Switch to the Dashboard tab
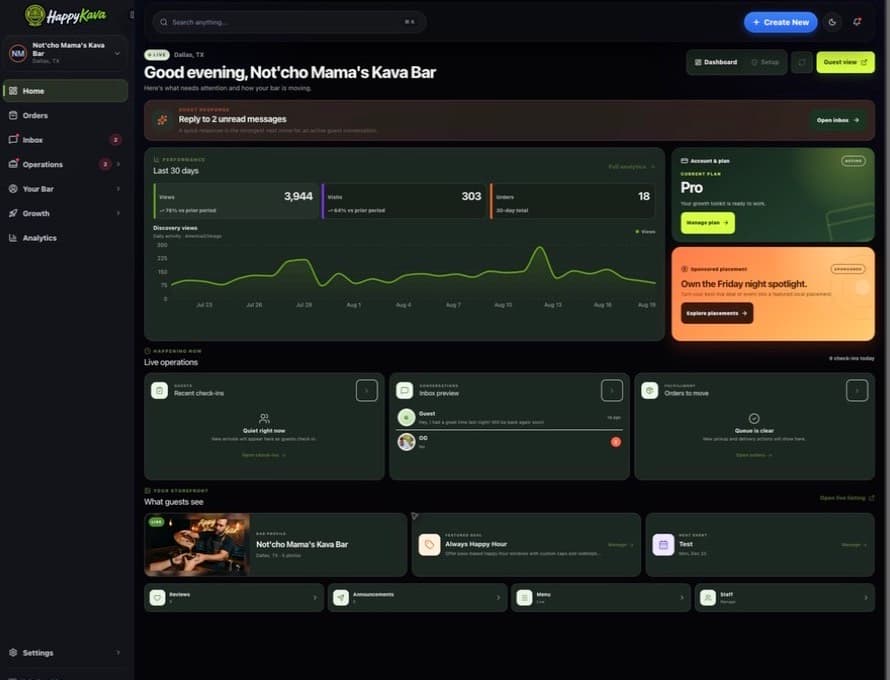Screen dimensions: 890x680 (716, 62)
